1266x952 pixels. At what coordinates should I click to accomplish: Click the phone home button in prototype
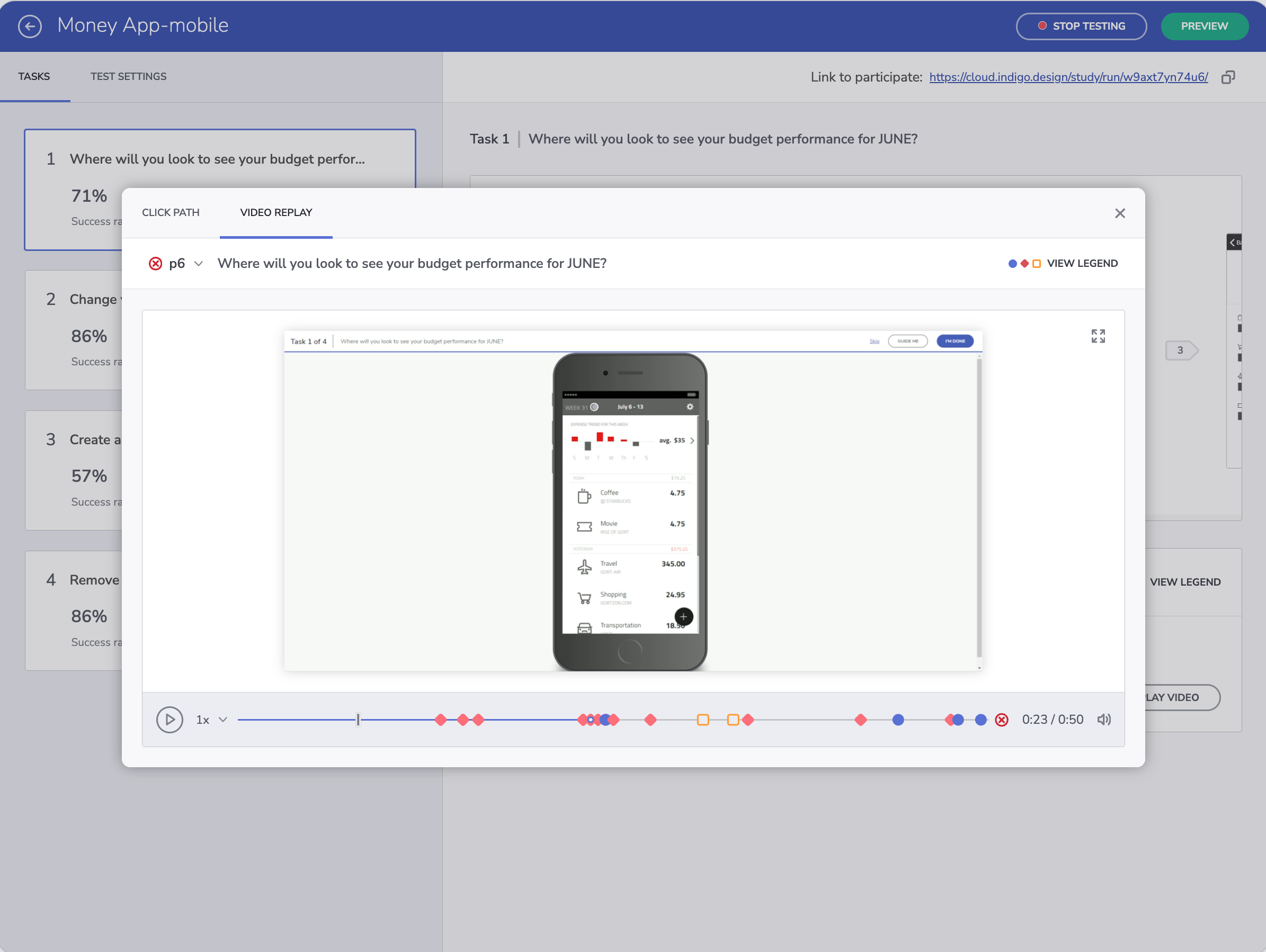click(630, 651)
